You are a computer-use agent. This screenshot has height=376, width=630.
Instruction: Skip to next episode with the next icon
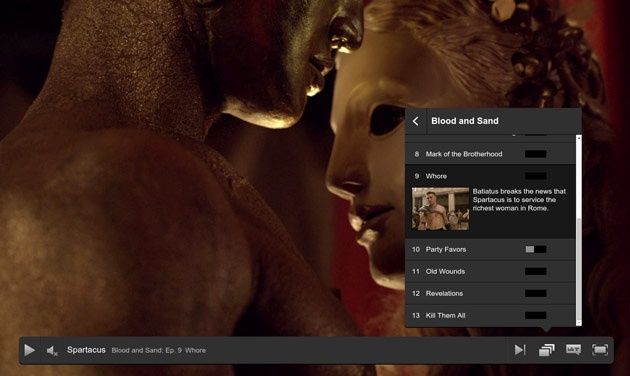click(520, 350)
